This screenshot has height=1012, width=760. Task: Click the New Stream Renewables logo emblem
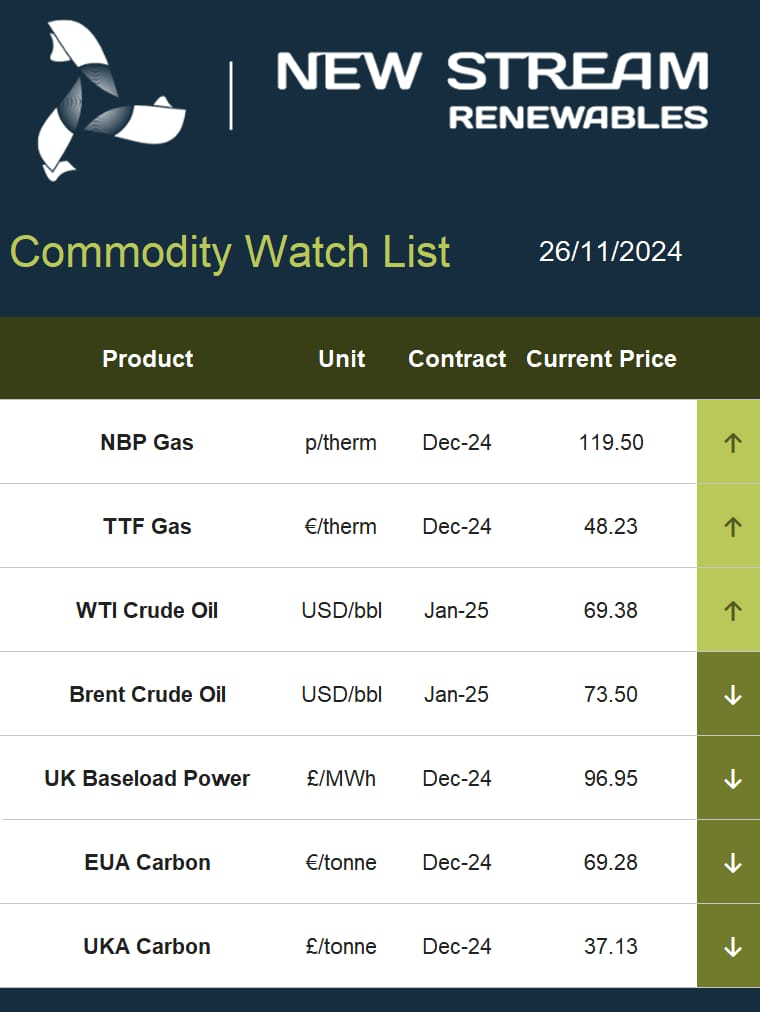point(112,101)
